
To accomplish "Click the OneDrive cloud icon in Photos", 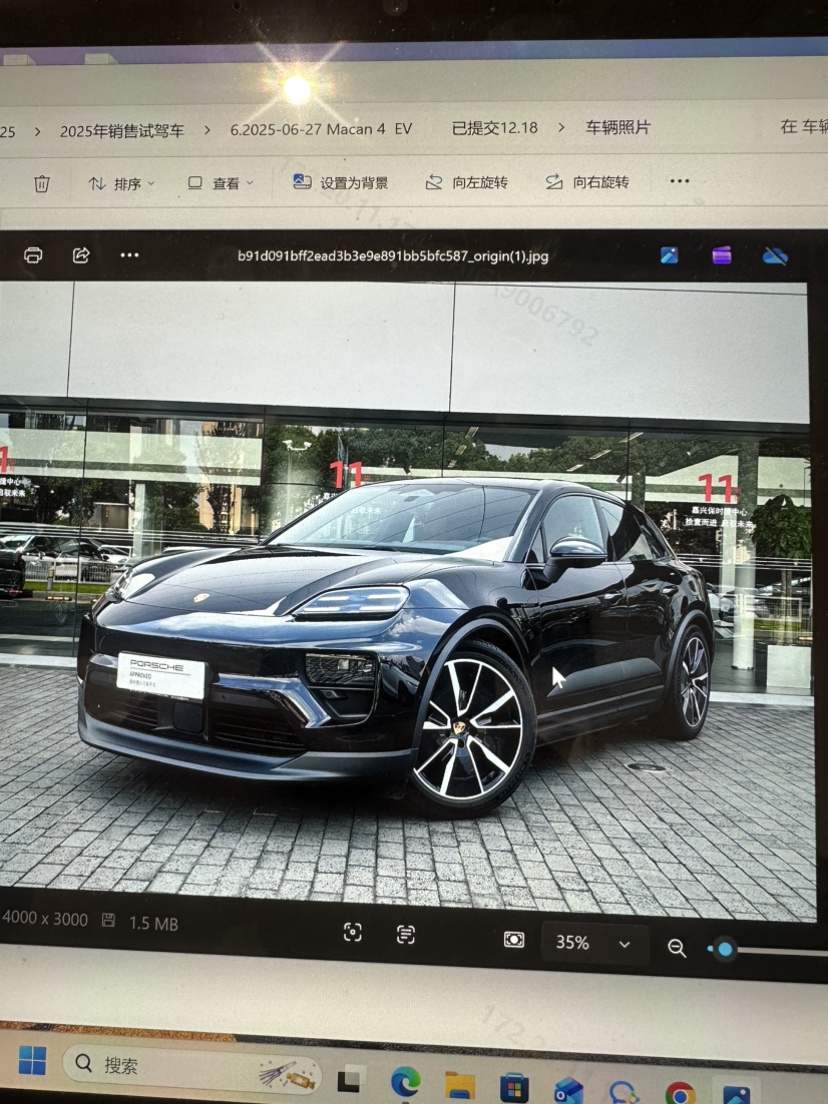I will [x=775, y=256].
